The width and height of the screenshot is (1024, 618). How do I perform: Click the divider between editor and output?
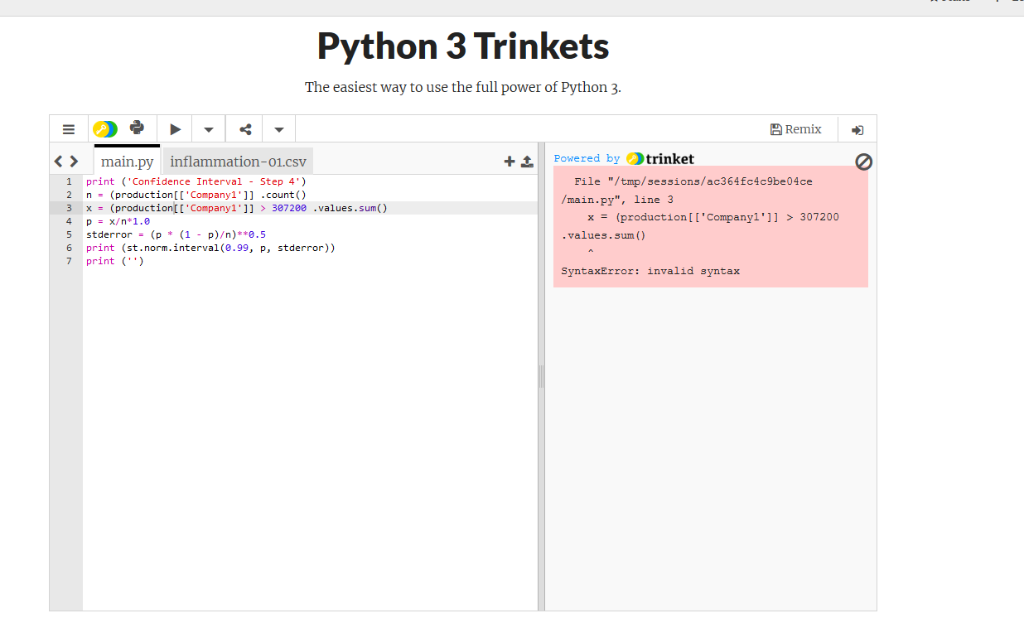tap(541, 376)
